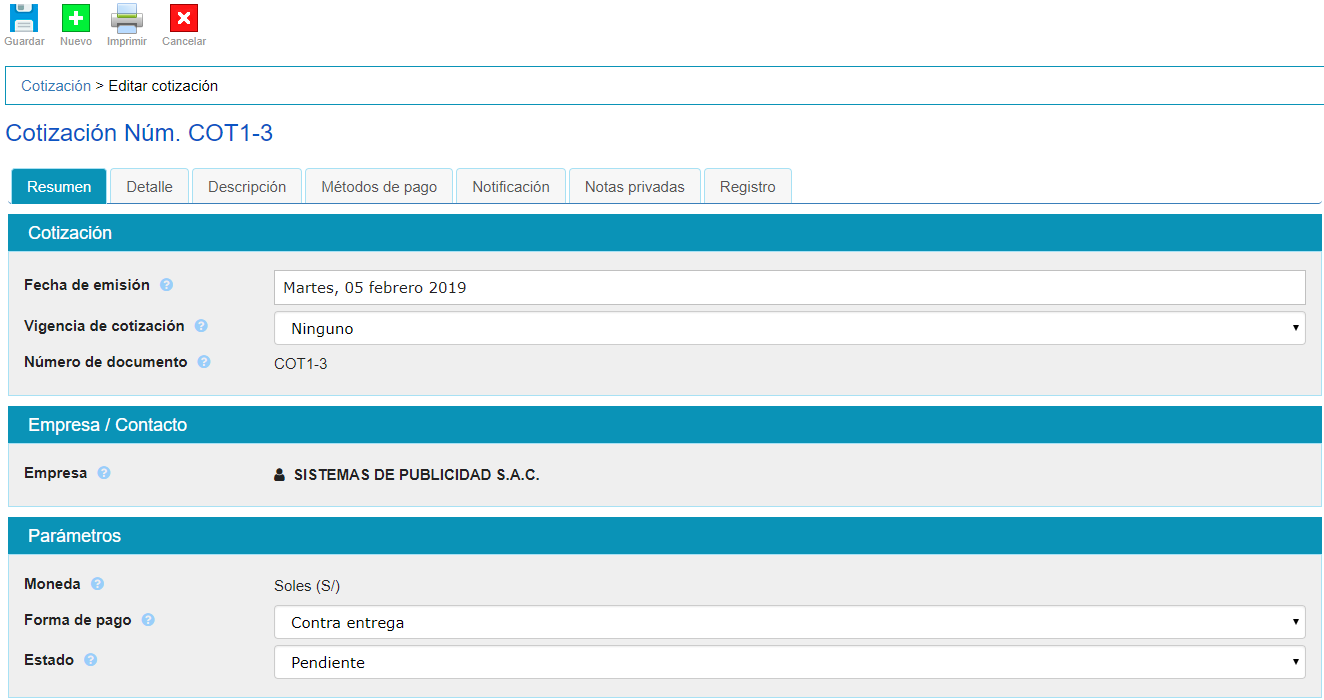1324x700 pixels.
Task: Click help icon next to Estado
Action: tap(91, 660)
